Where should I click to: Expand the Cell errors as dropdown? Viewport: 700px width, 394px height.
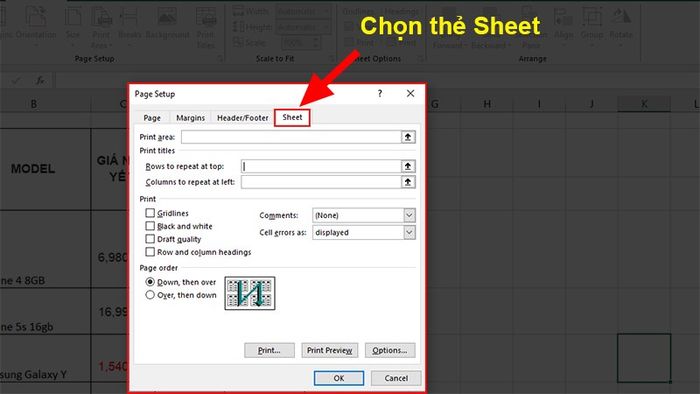(409, 232)
